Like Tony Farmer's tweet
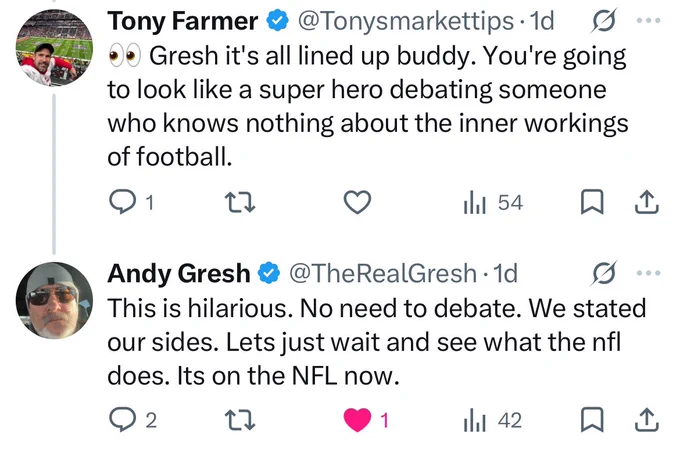The width and height of the screenshot is (680, 449). click(x=357, y=203)
